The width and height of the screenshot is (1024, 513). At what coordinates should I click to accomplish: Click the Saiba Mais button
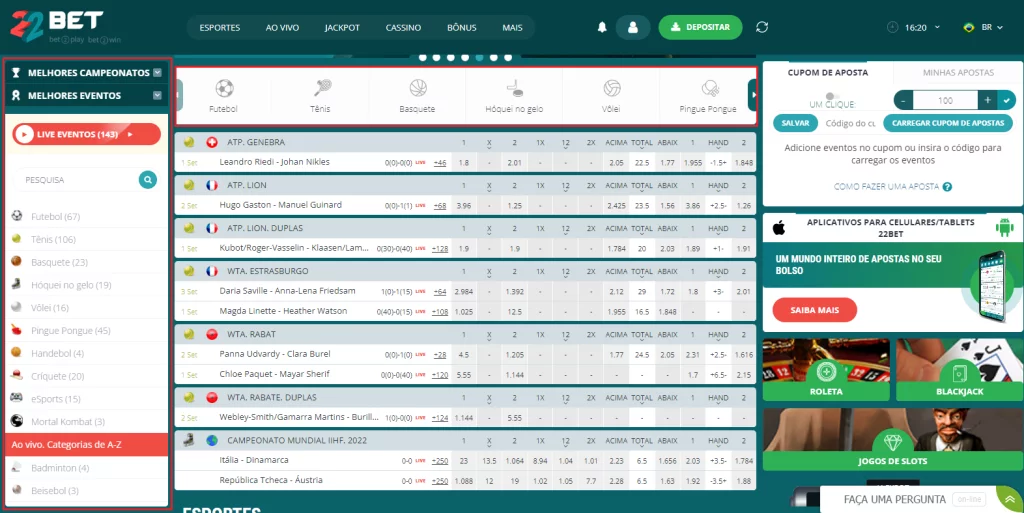tap(814, 310)
